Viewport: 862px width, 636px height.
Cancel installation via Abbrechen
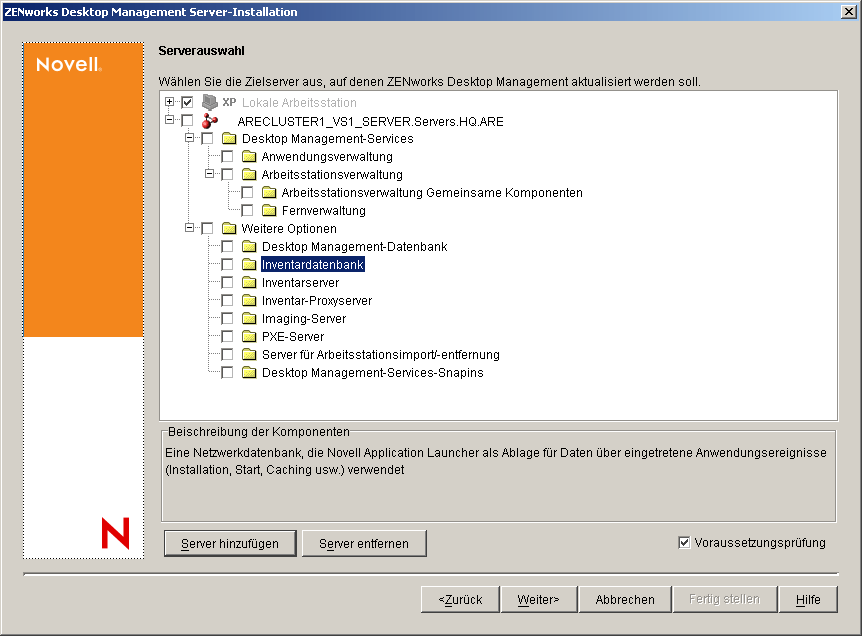coord(625,599)
